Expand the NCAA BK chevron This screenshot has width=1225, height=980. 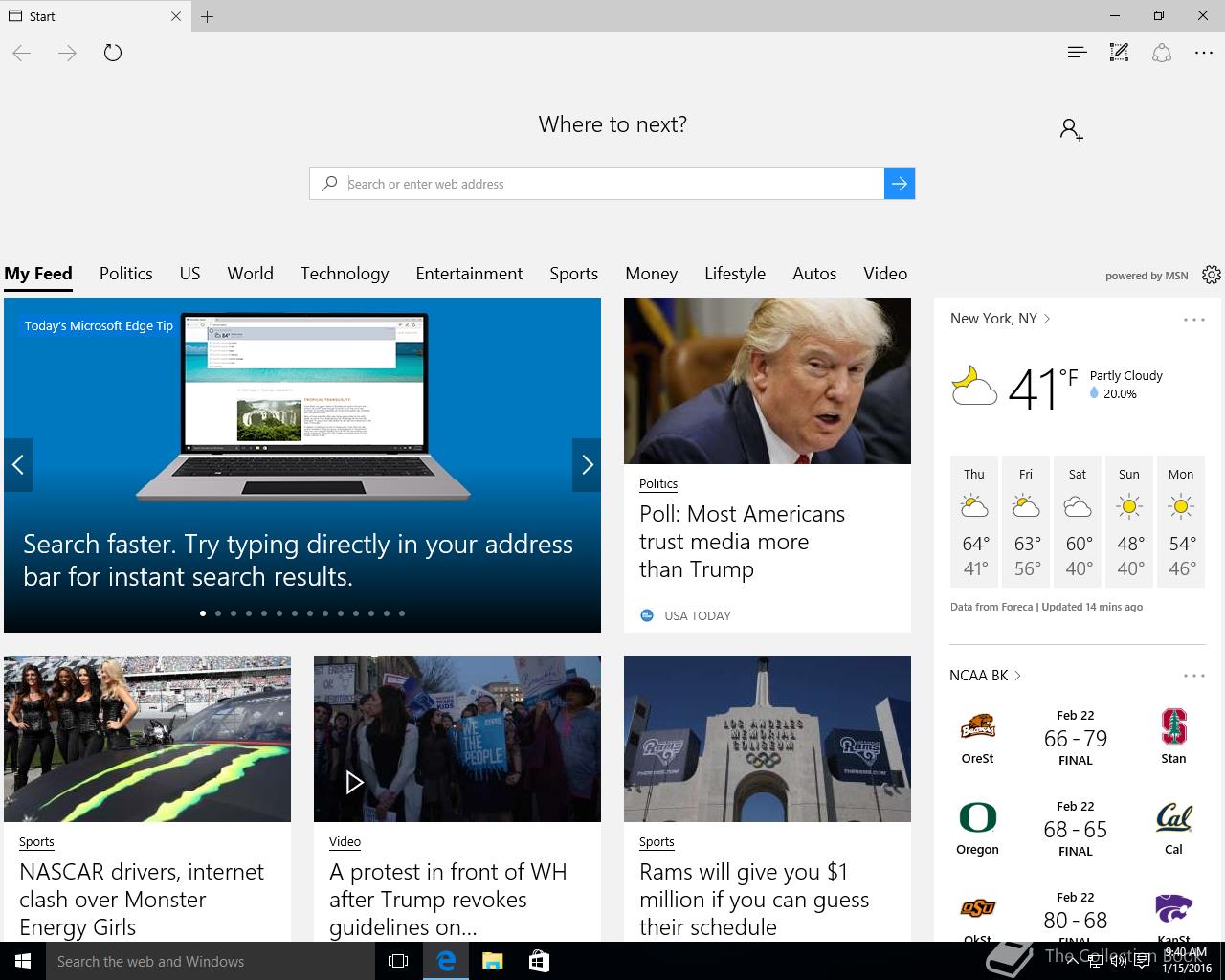(1017, 676)
